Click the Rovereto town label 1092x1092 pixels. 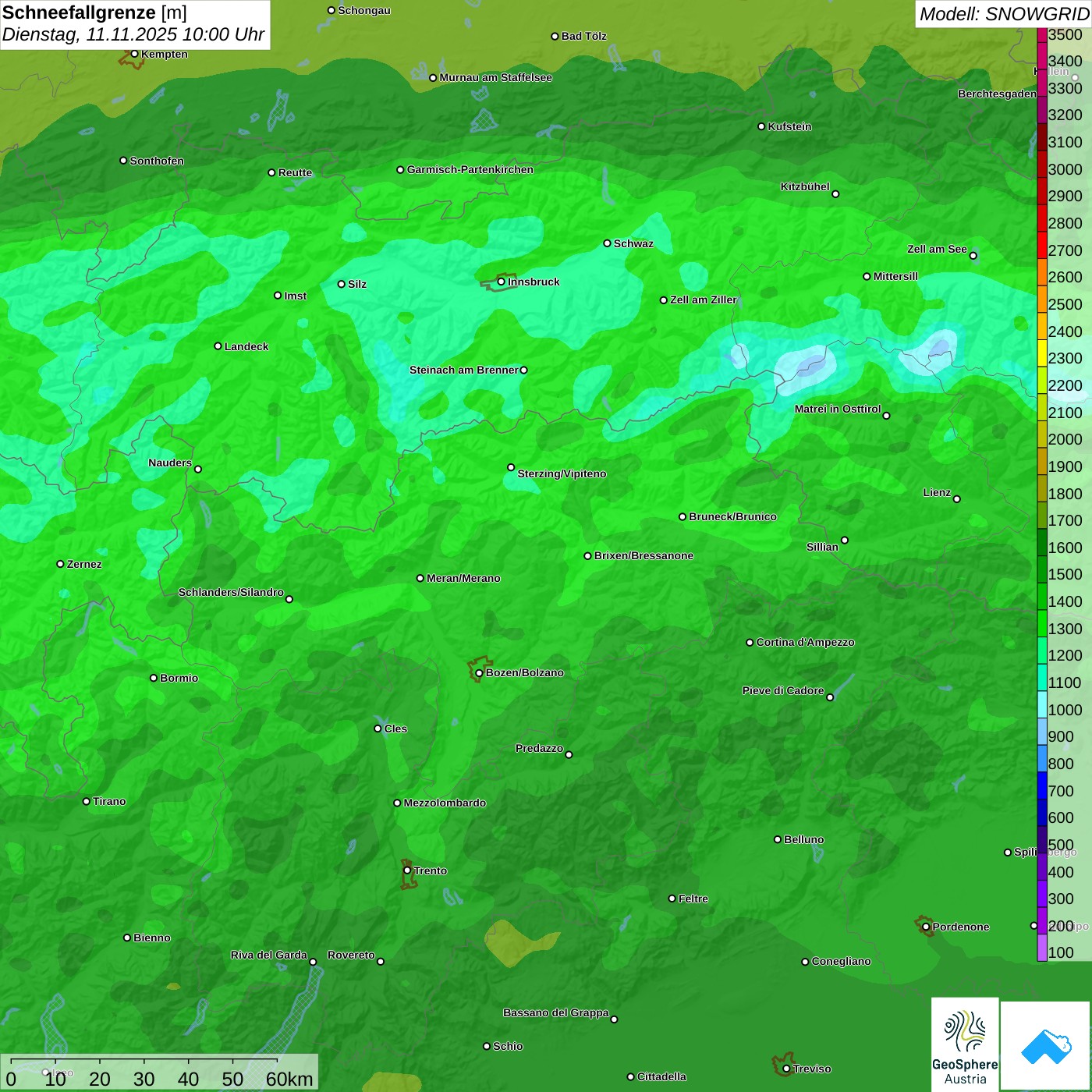coord(351,955)
